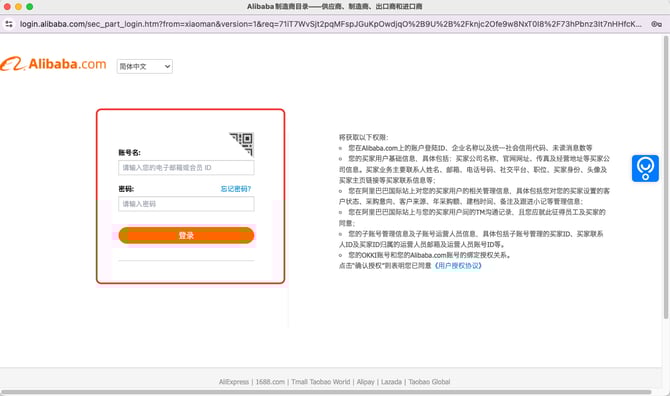
Task: Open the Alipay footer link
Action: (365, 382)
